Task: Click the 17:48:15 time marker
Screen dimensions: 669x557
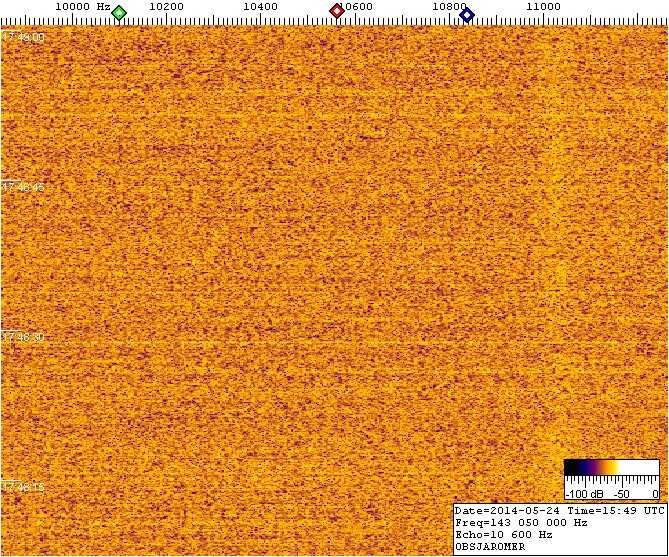Action: (23, 487)
